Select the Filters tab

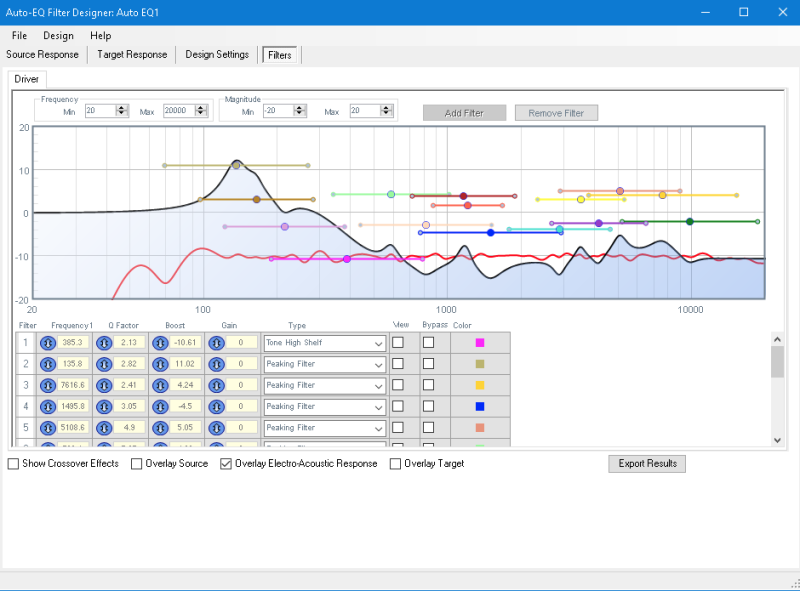click(280, 55)
